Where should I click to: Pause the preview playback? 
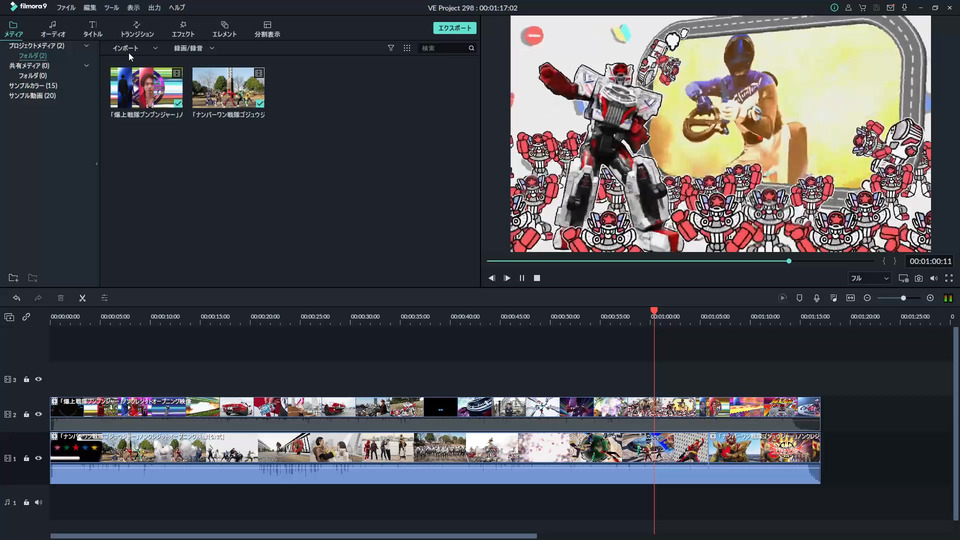[522, 278]
